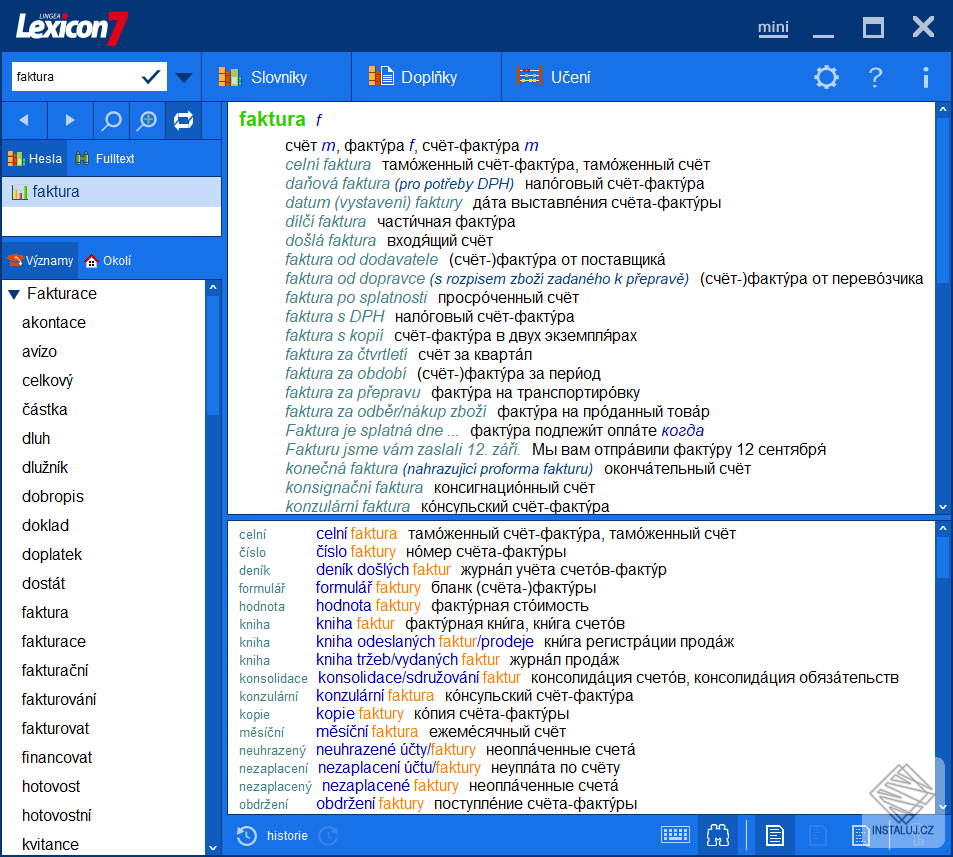Select avízo in the word list
This screenshot has height=857, width=953.
click(40, 352)
